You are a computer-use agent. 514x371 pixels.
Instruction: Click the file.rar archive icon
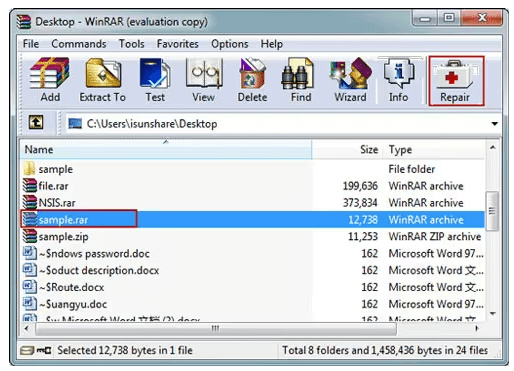point(29,185)
